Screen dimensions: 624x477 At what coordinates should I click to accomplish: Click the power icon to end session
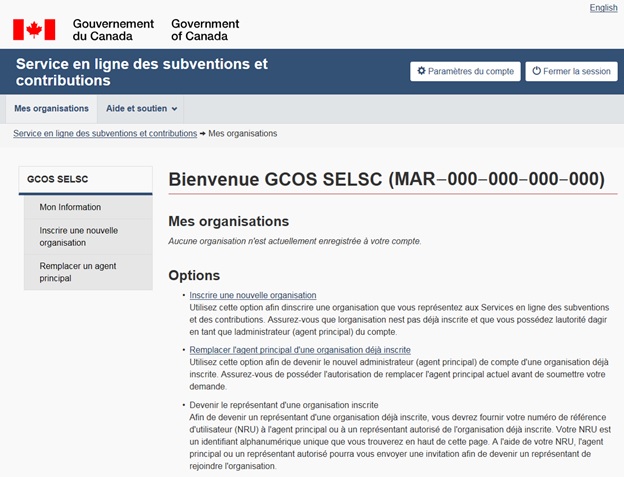[x=536, y=72]
